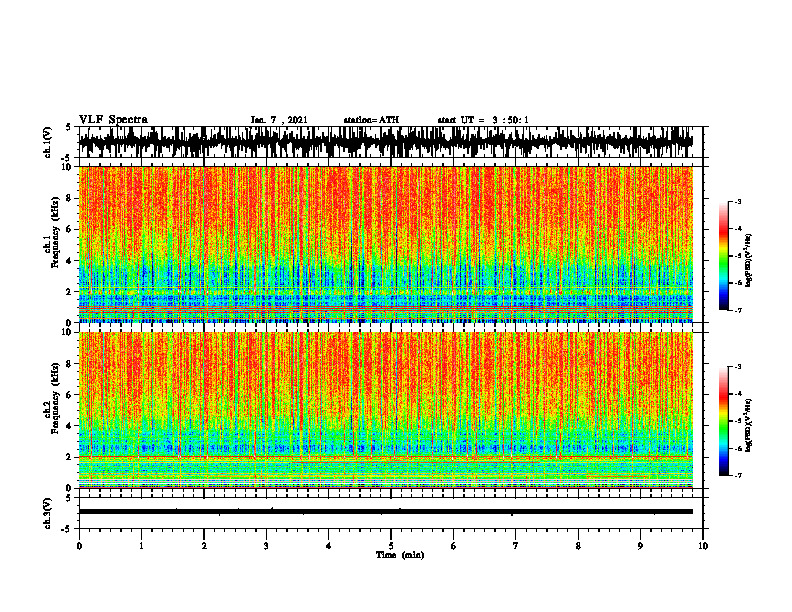Click the "start UT = 3:50:1" header text
Image resolution: width=792 pixels, height=612 pixels.
click(483, 120)
